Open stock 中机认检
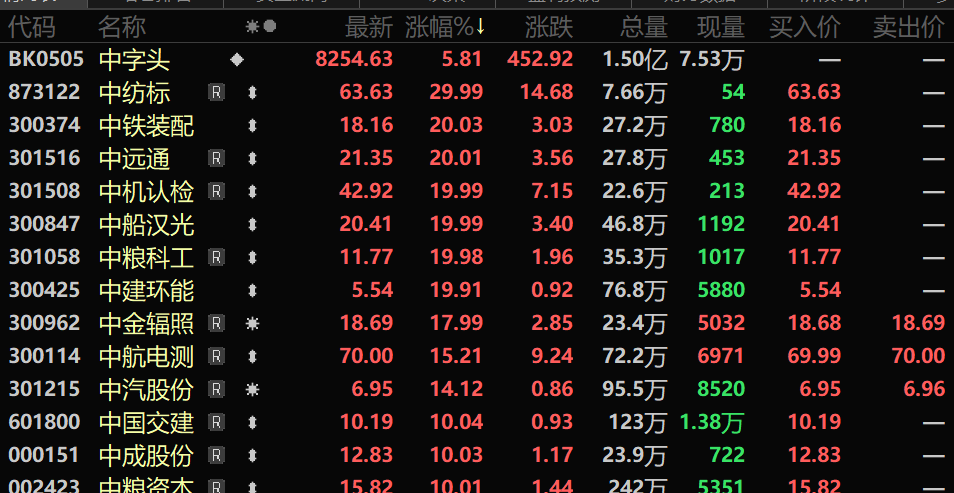The height and width of the screenshot is (493, 954). coord(147,191)
